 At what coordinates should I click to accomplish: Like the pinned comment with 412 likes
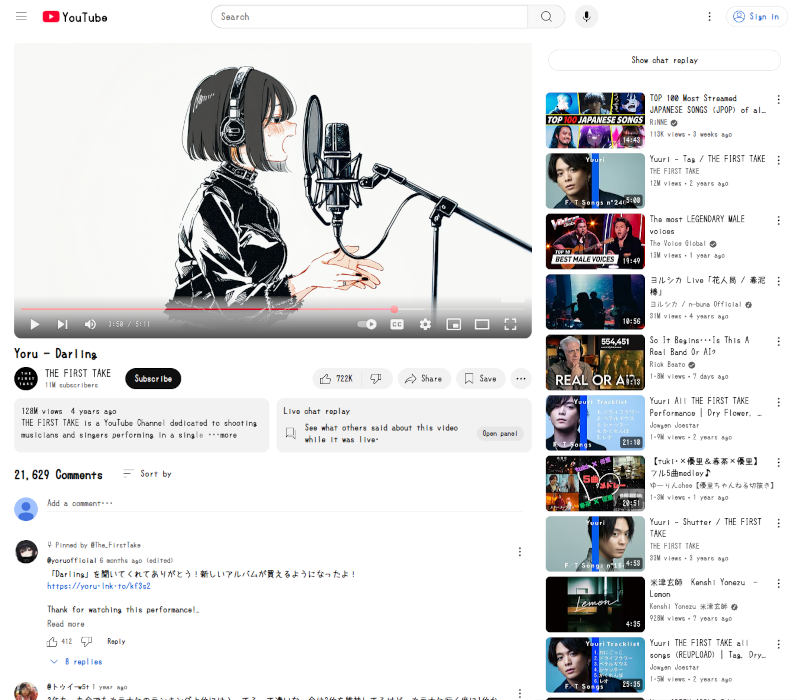[x=52, y=642]
